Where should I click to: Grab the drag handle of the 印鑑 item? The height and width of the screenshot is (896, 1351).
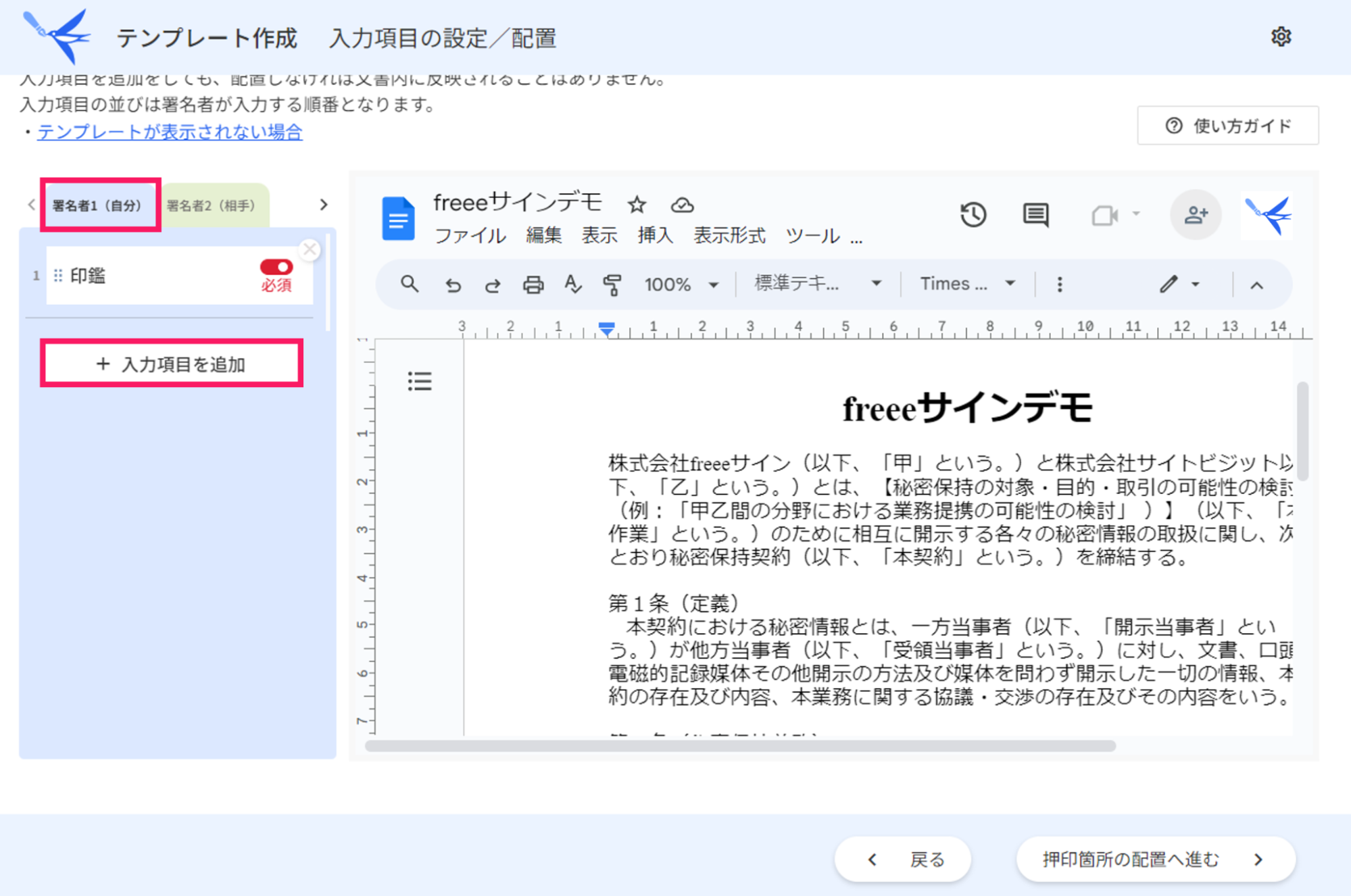[58, 276]
